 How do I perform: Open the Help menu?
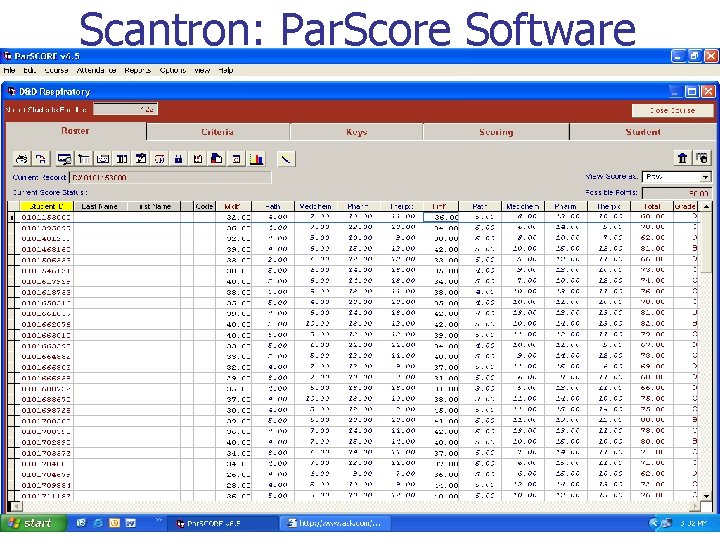225,70
